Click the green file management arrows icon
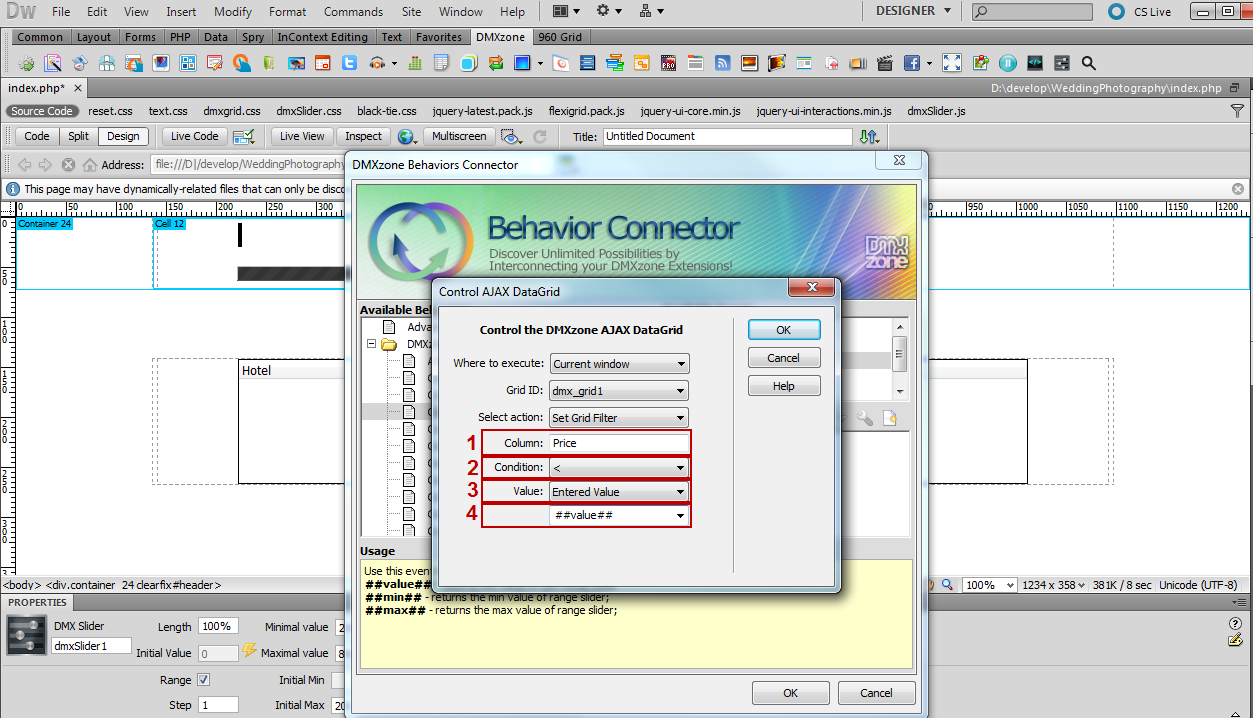This screenshot has width=1253, height=718. point(869,136)
